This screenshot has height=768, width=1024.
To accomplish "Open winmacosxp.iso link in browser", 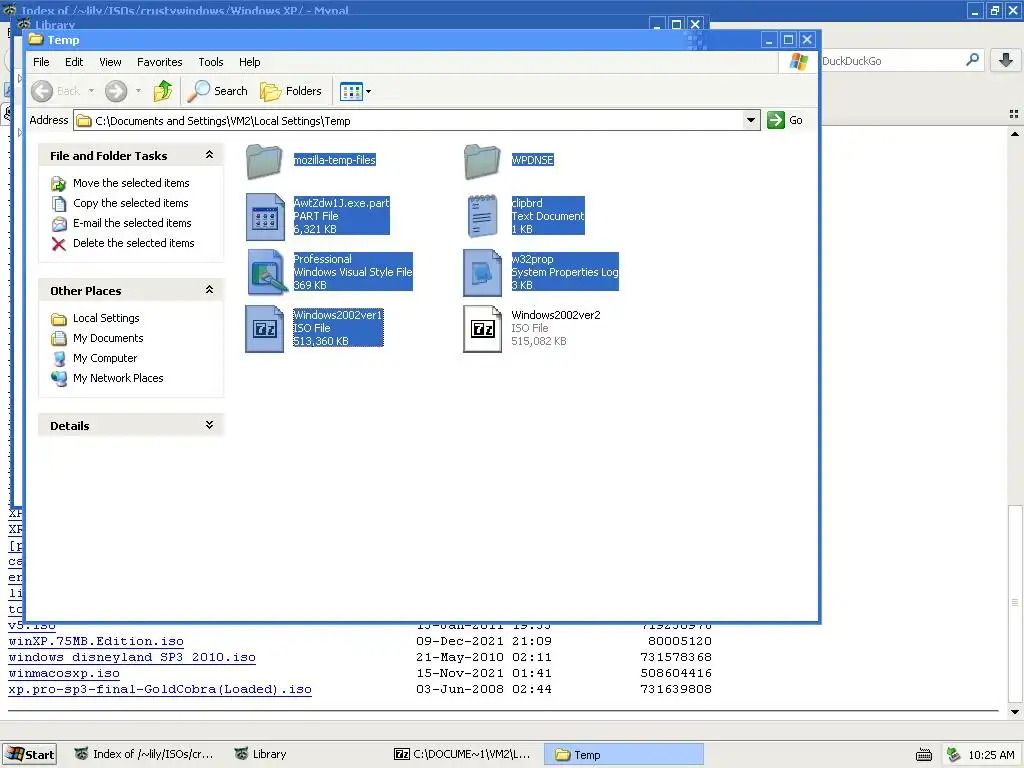I will click(x=64, y=673).
